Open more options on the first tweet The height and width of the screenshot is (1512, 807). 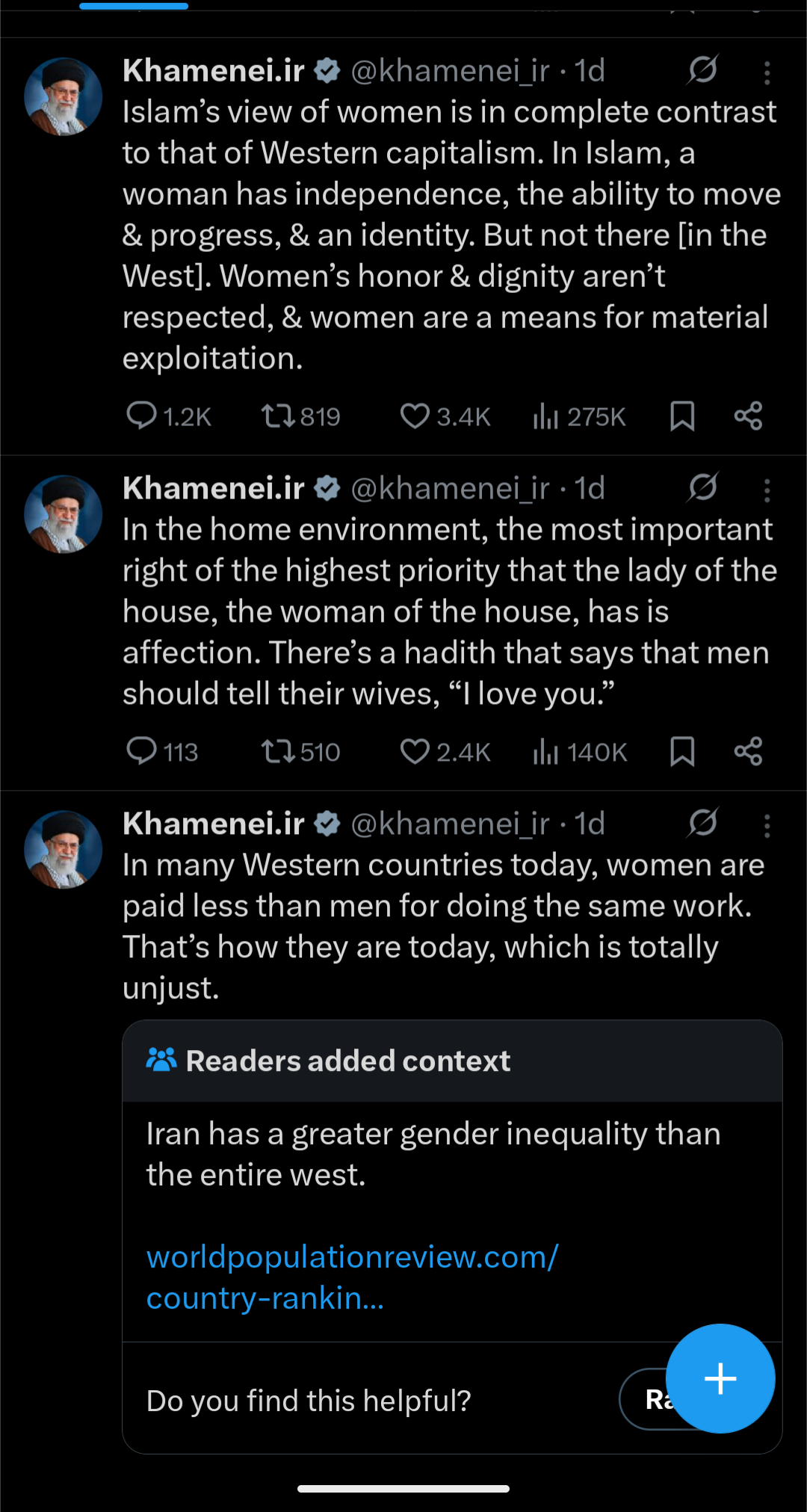click(x=767, y=72)
